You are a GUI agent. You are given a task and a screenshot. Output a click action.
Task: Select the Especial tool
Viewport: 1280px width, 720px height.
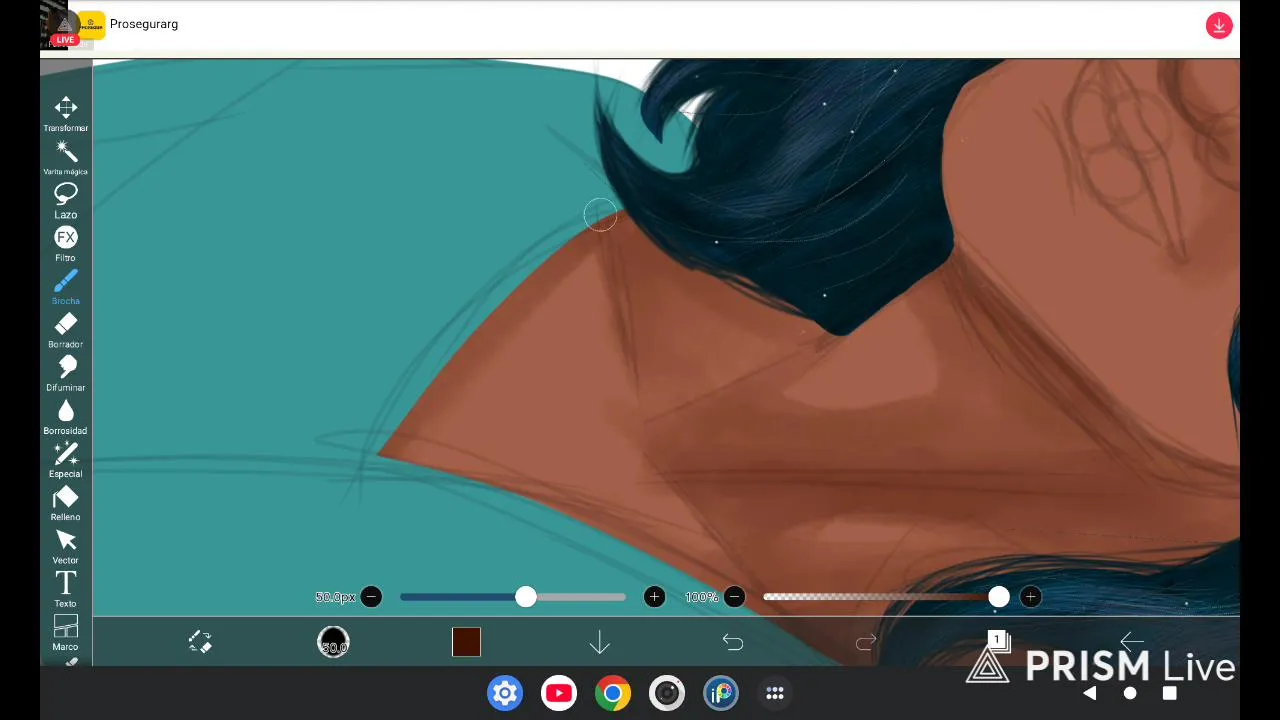pos(66,459)
